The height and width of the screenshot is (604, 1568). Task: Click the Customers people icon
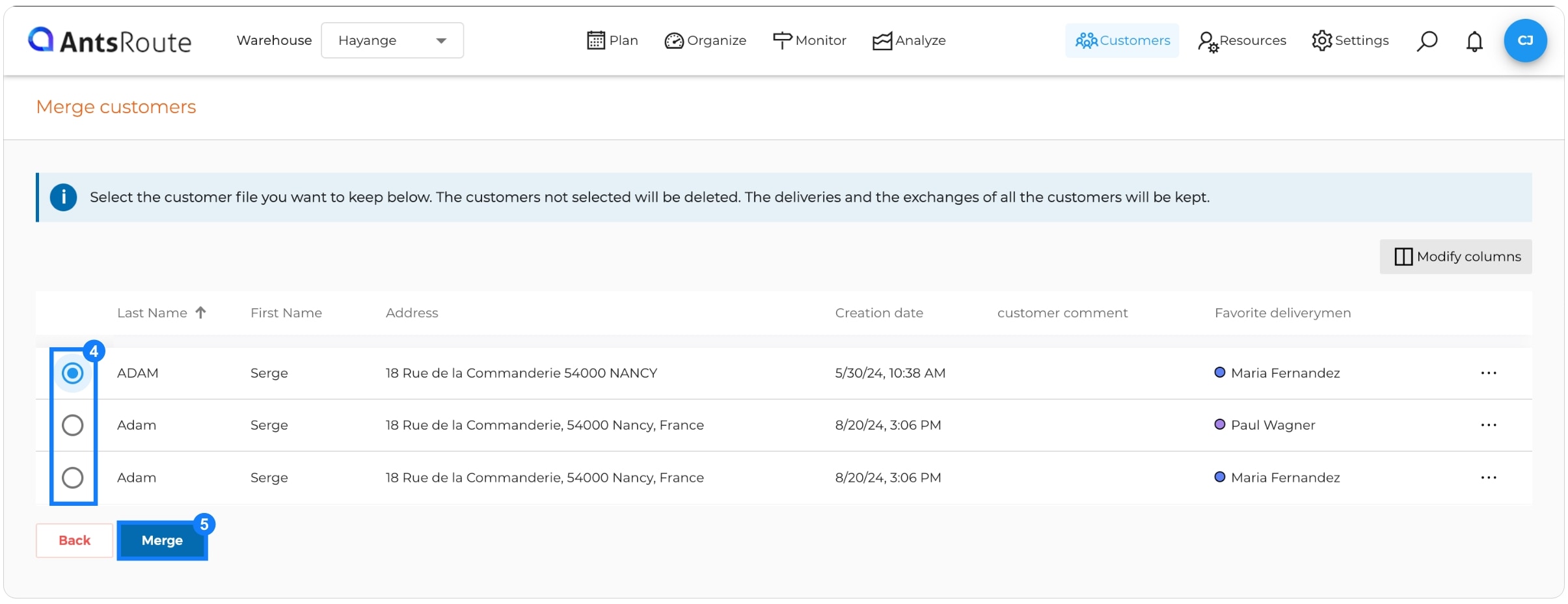[1086, 40]
